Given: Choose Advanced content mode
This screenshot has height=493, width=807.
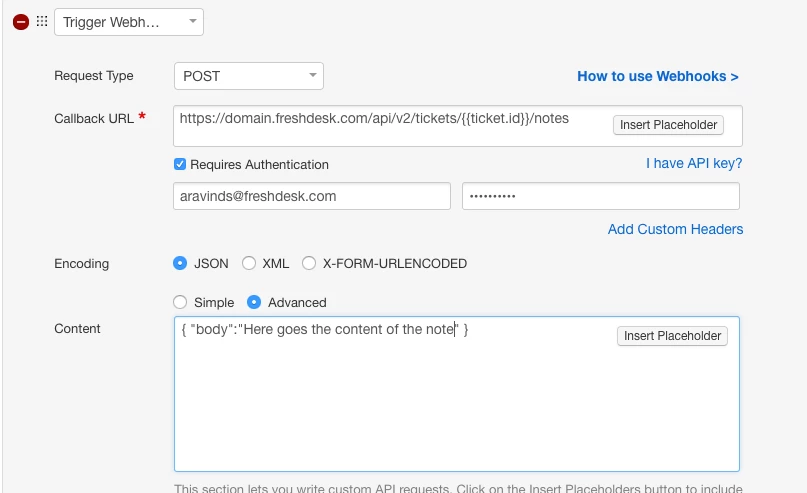Looking at the screenshot, I should coord(254,302).
